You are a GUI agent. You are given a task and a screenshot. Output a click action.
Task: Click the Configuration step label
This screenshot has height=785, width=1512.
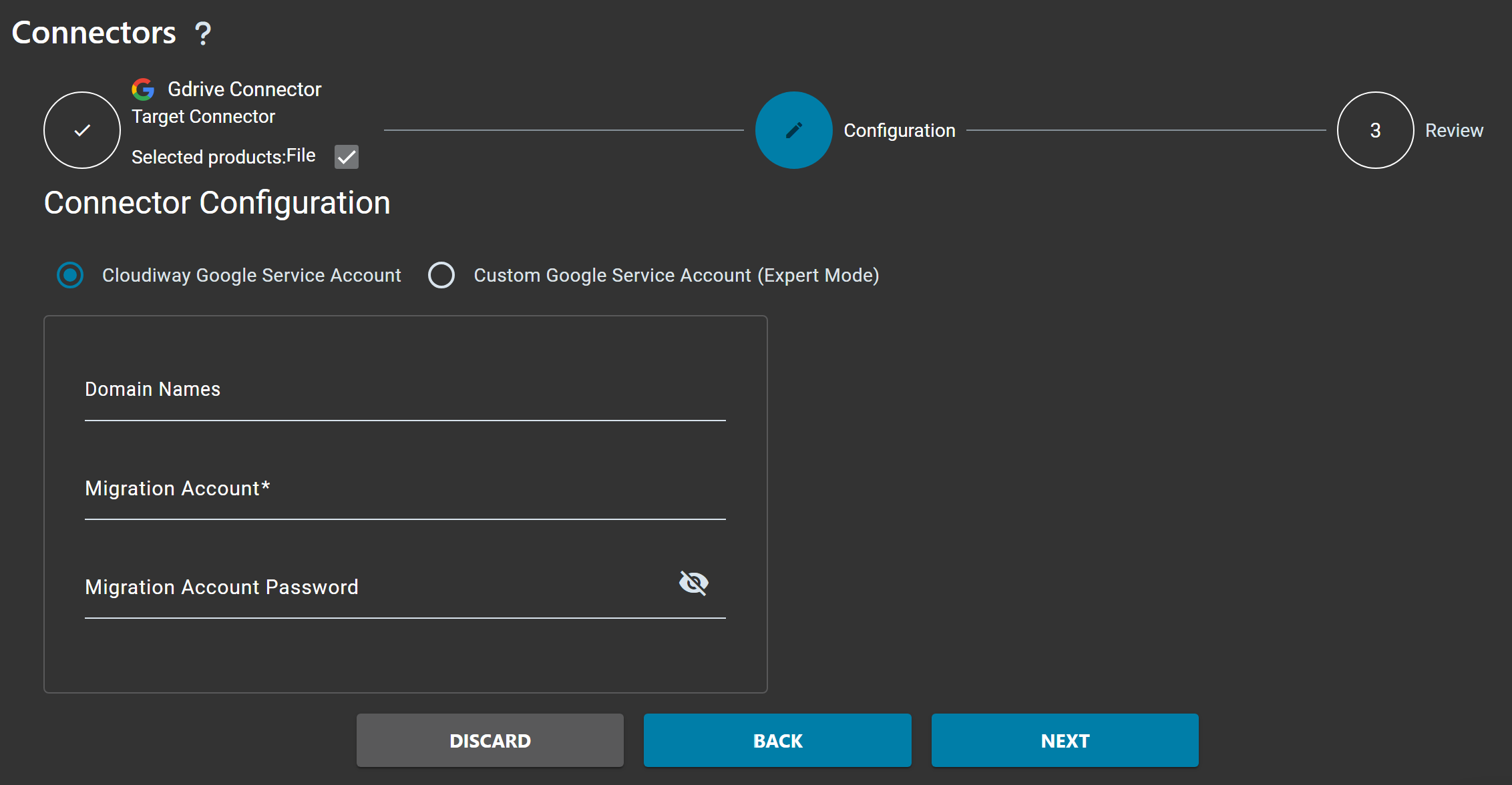coord(900,130)
